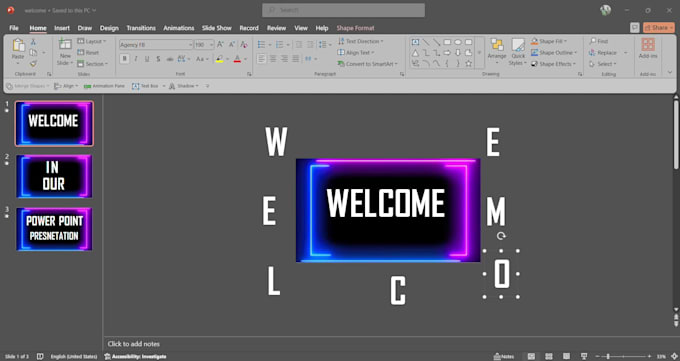Click the Line Spacing icon
Viewport: 680px width, 361px height.
pos(323,45)
